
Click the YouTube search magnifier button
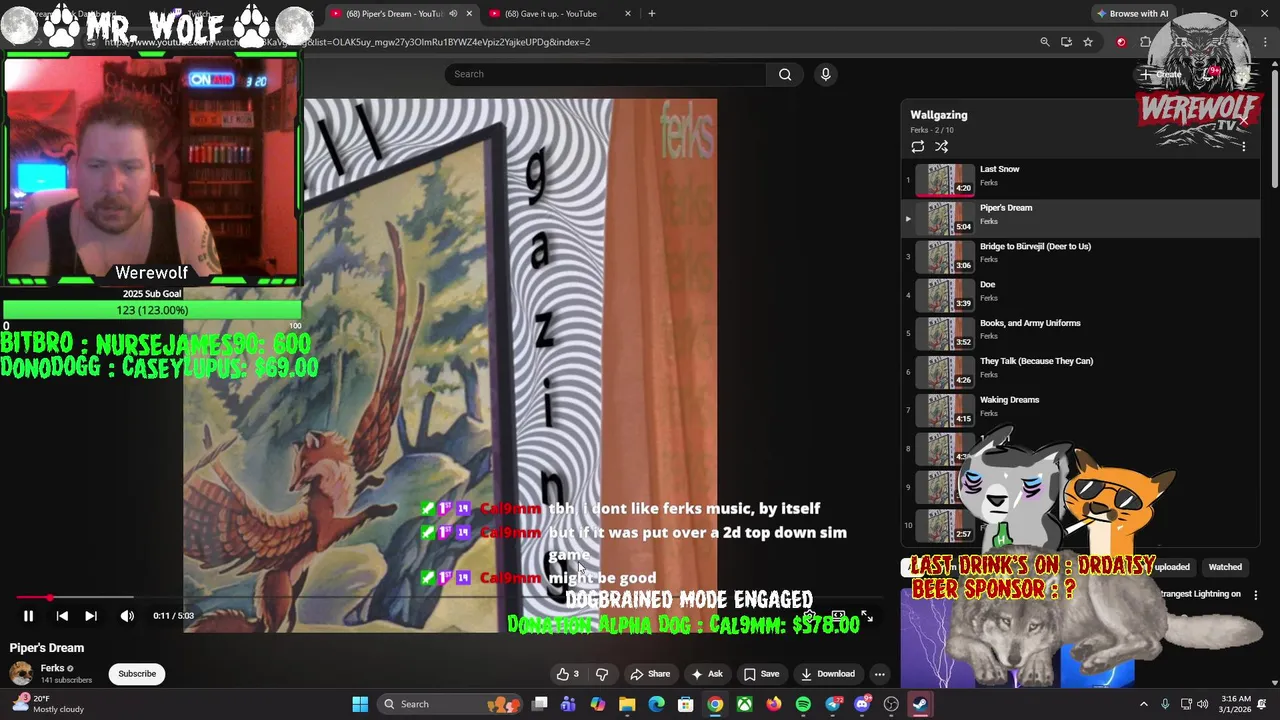pyautogui.click(x=785, y=74)
